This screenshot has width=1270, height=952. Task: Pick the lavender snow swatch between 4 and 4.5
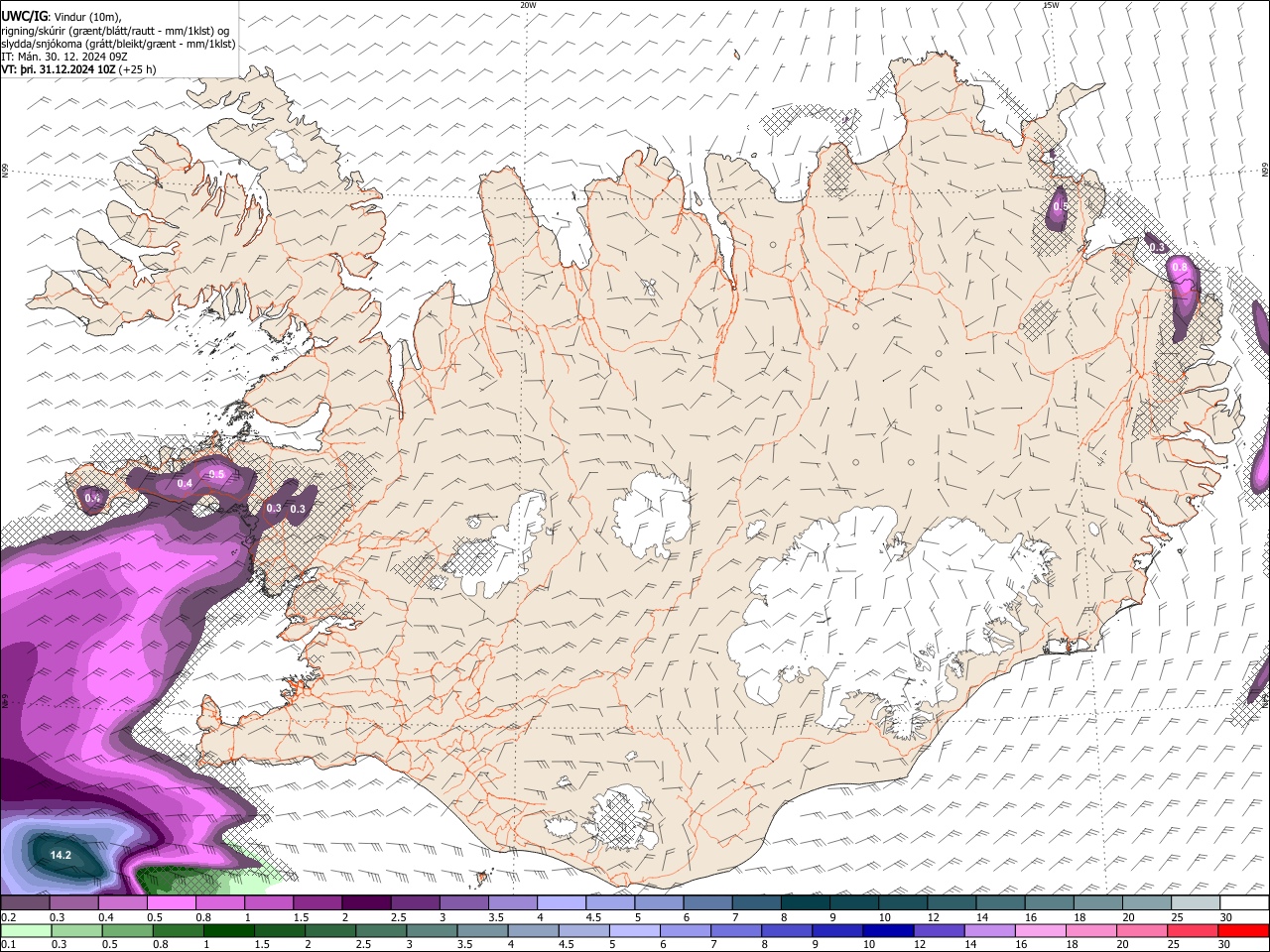pos(562,903)
